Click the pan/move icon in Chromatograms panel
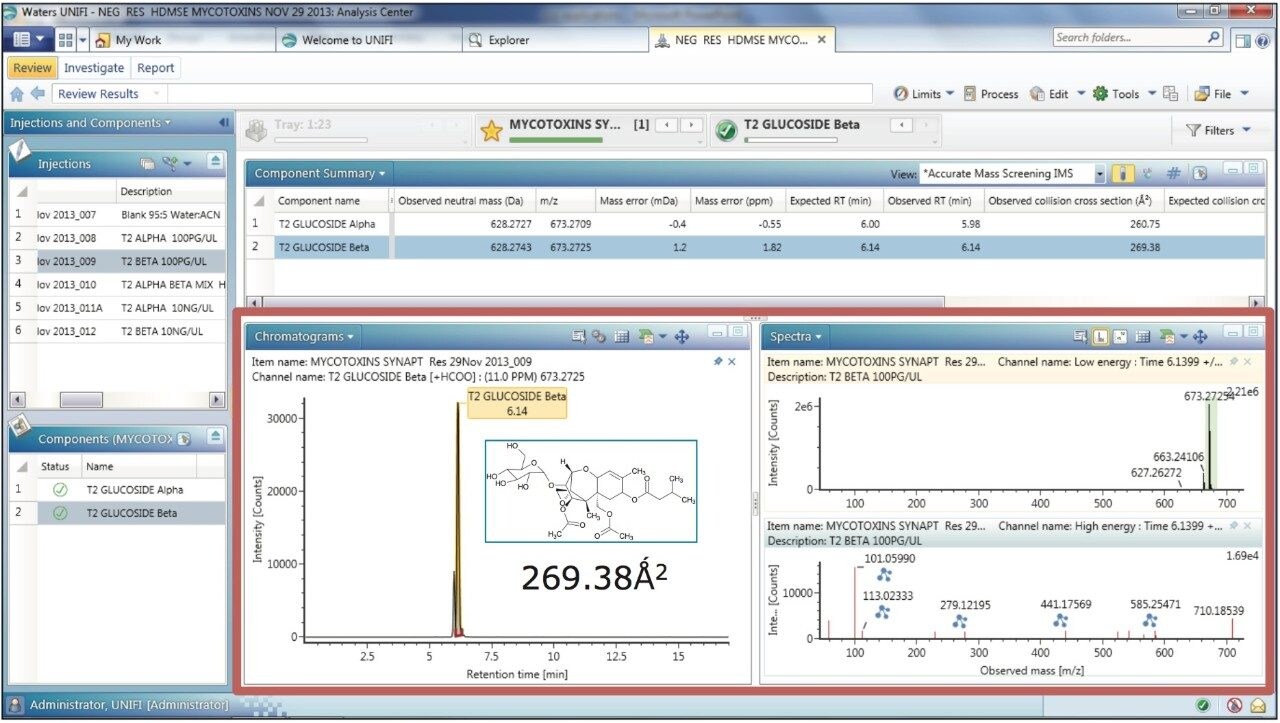This screenshot has width=1280, height=723. [682, 337]
